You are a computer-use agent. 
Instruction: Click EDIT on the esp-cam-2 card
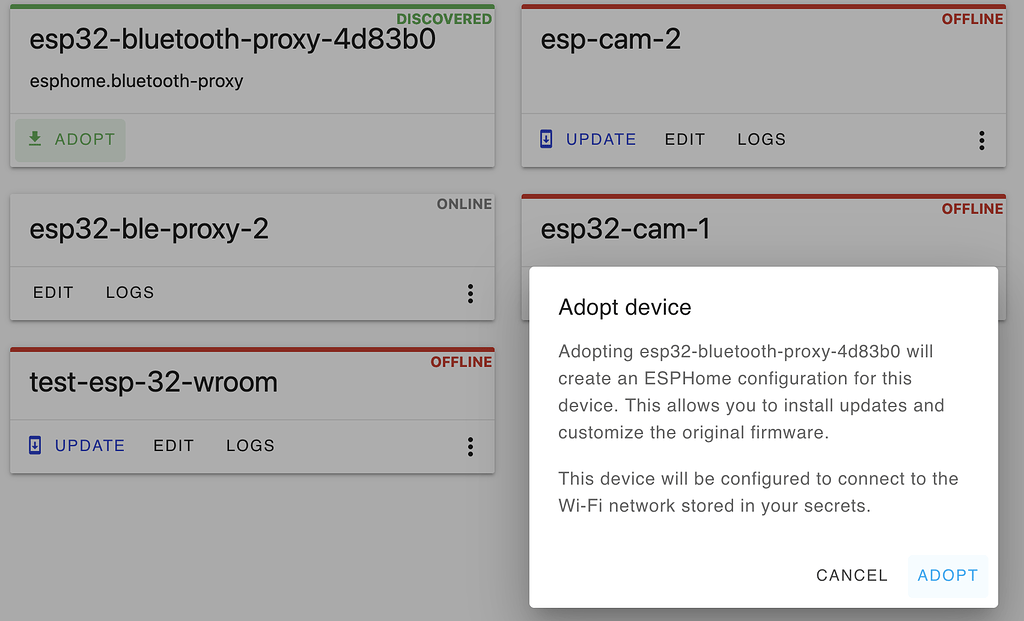coord(685,139)
